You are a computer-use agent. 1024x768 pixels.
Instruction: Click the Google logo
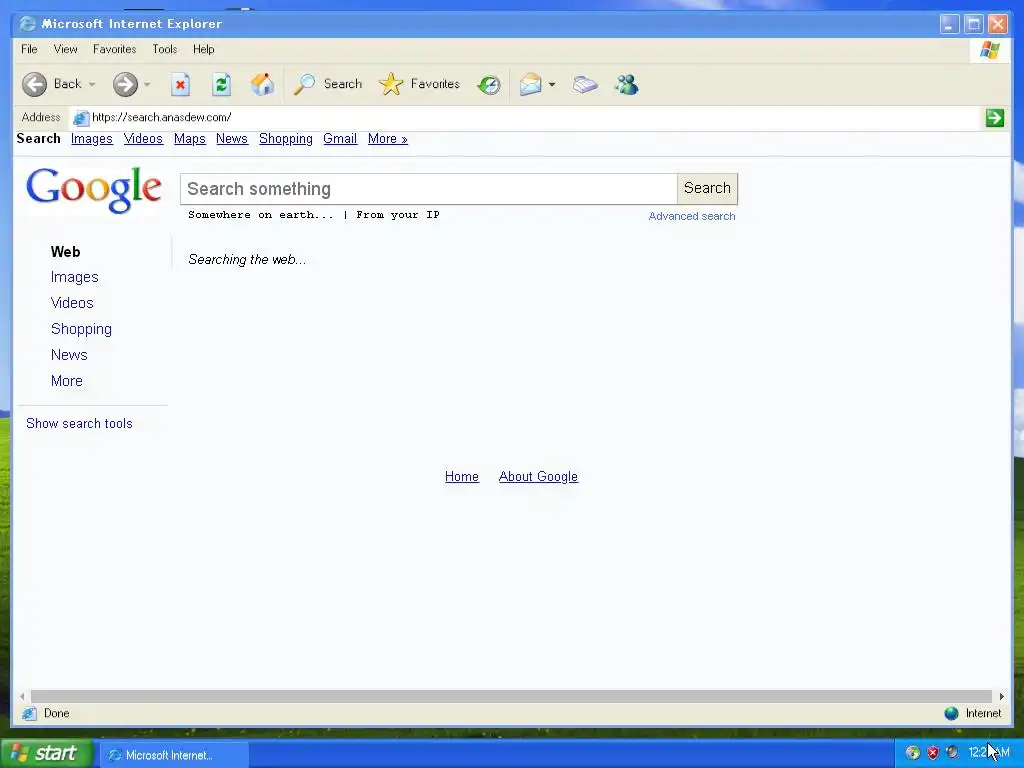[x=93, y=189]
